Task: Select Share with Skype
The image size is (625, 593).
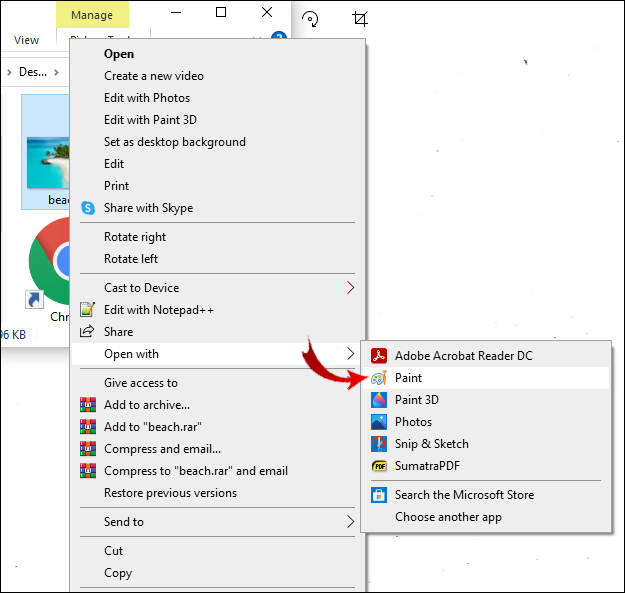Action: click(x=217, y=208)
